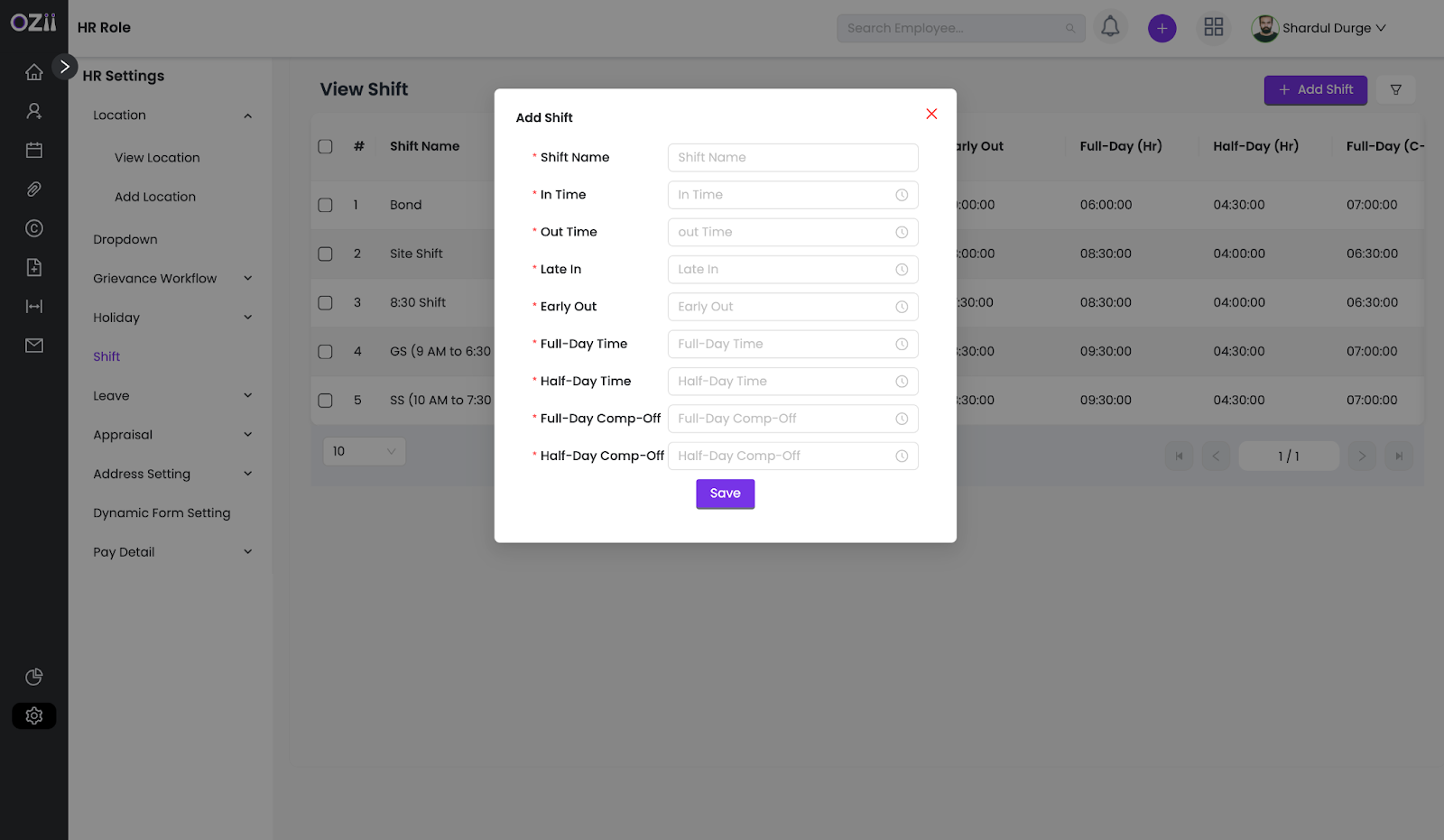
Task: Toggle the select-all checkbox in table header
Action: click(326, 147)
